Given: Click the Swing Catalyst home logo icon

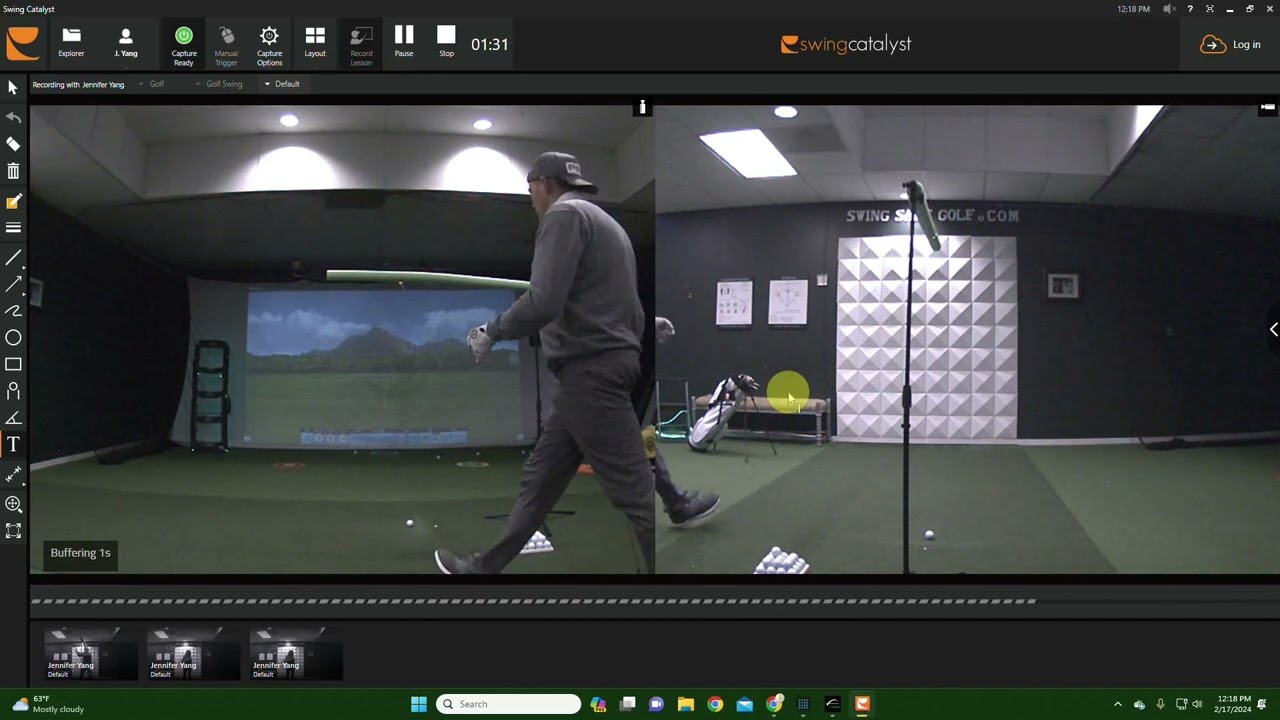Looking at the screenshot, I should click(x=23, y=44).
